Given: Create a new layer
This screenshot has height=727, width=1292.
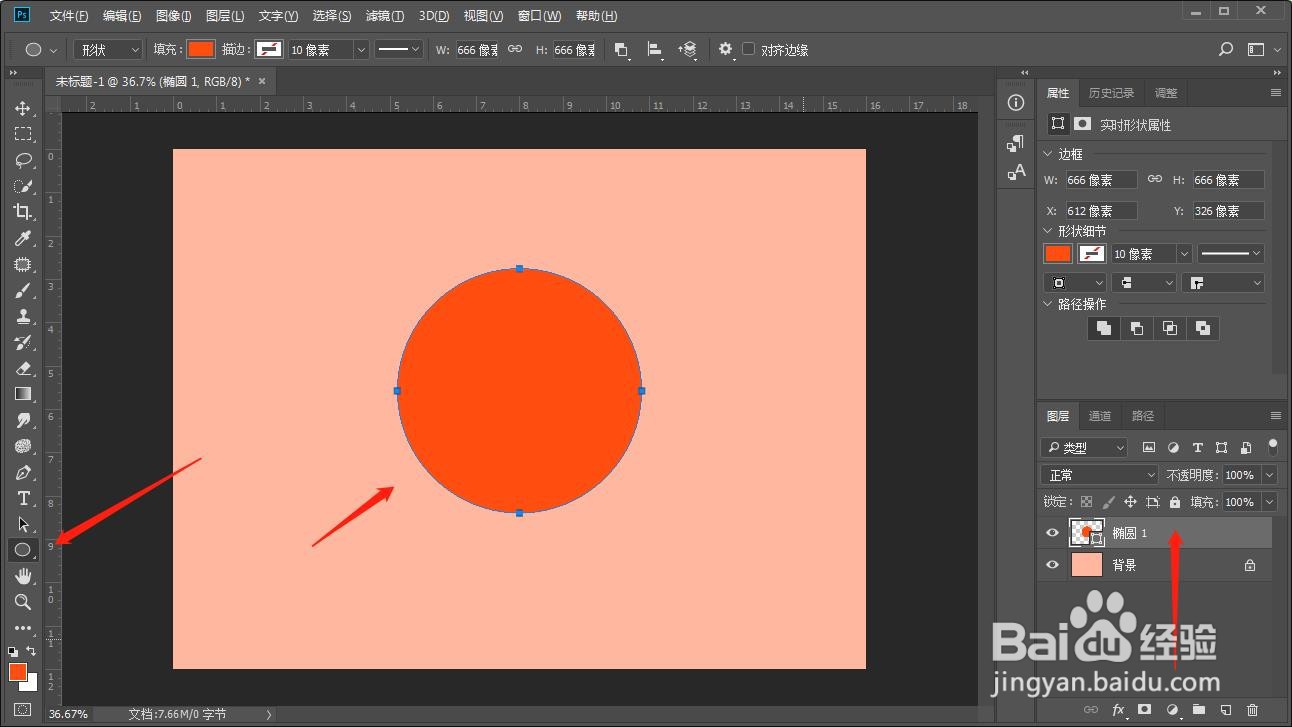Looking at the screenshot, I should point(1226,710).
